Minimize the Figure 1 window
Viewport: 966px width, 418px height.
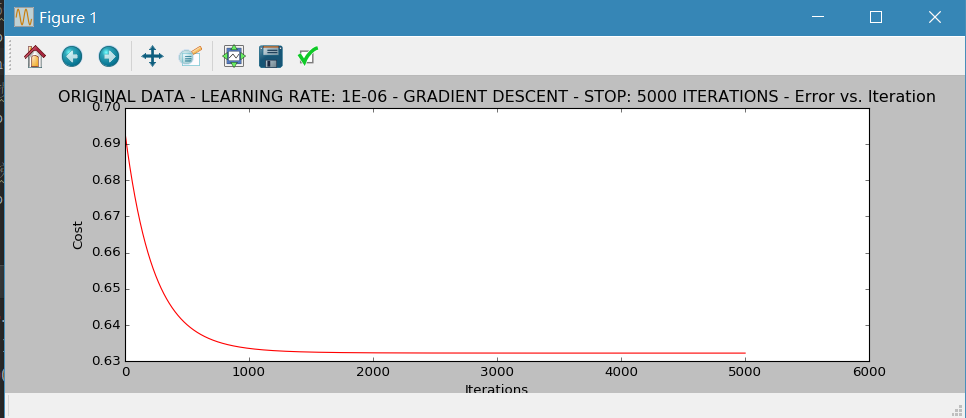[818, 17]
